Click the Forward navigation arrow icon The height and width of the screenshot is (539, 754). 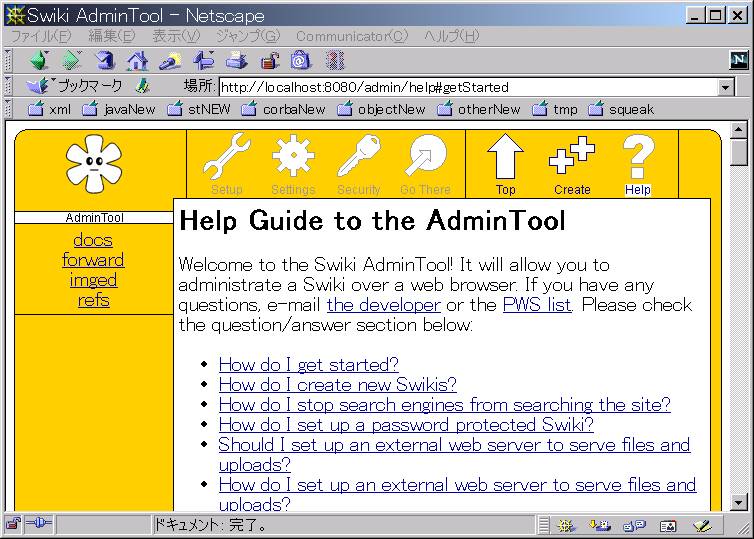pyautogui.click(x=72, y=61)
